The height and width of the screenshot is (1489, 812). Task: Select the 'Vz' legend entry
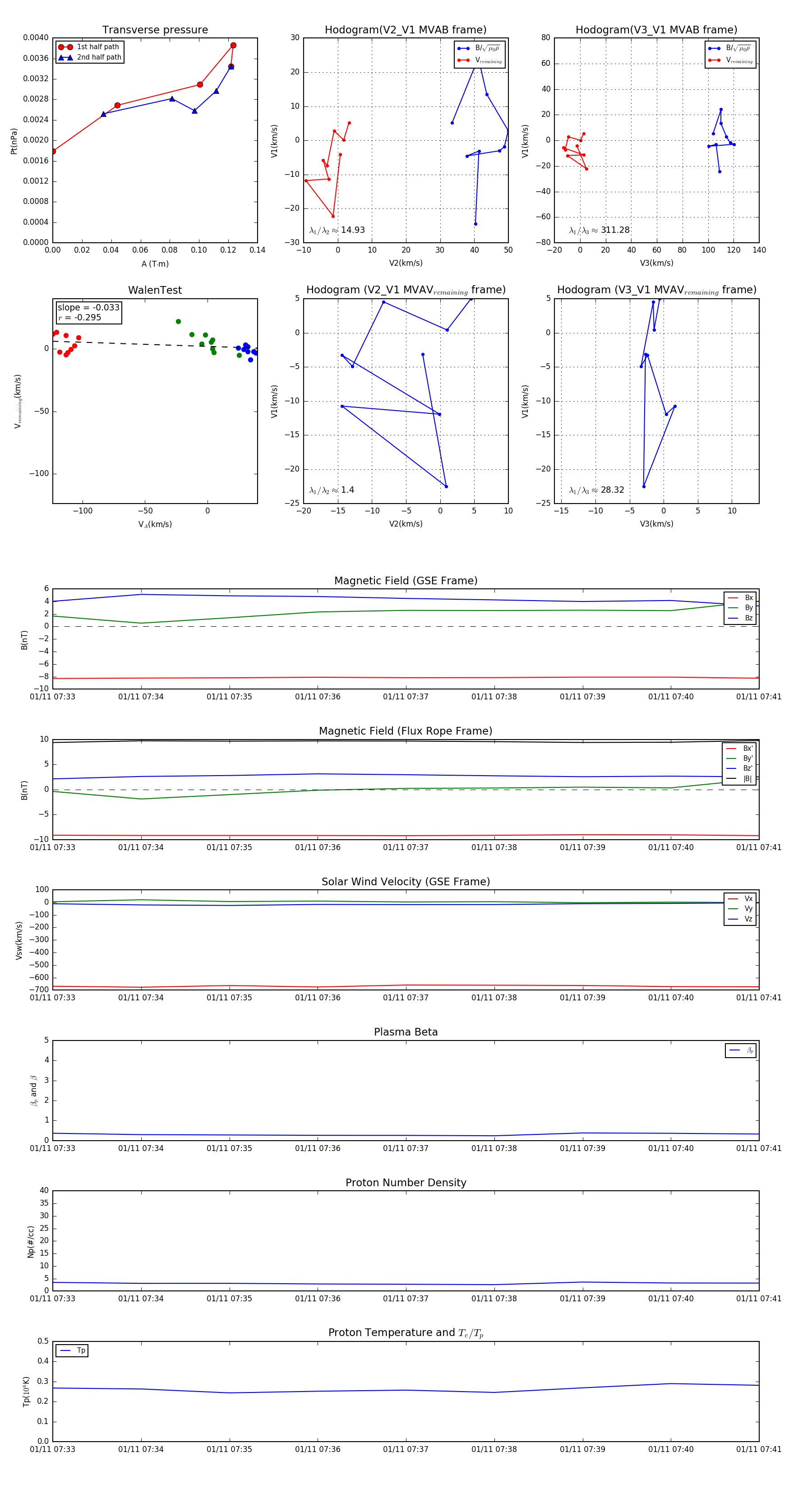[740, 919]
